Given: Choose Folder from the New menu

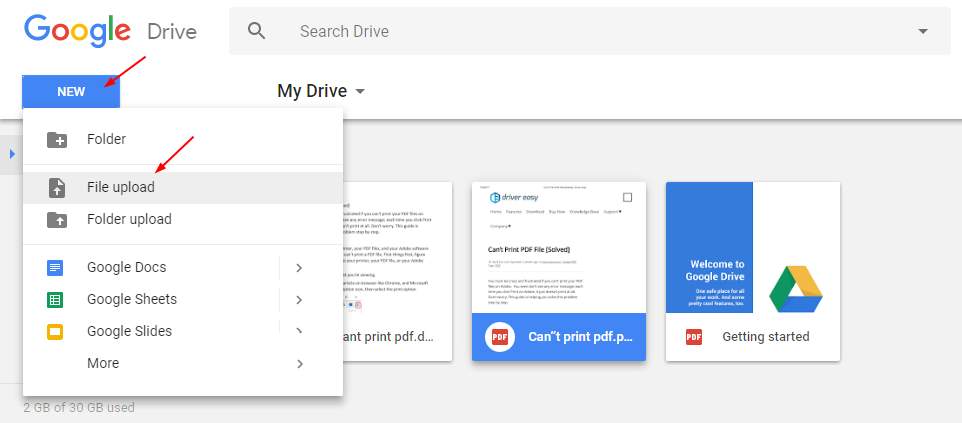Looking at the screenshot, I should [183, 139].
